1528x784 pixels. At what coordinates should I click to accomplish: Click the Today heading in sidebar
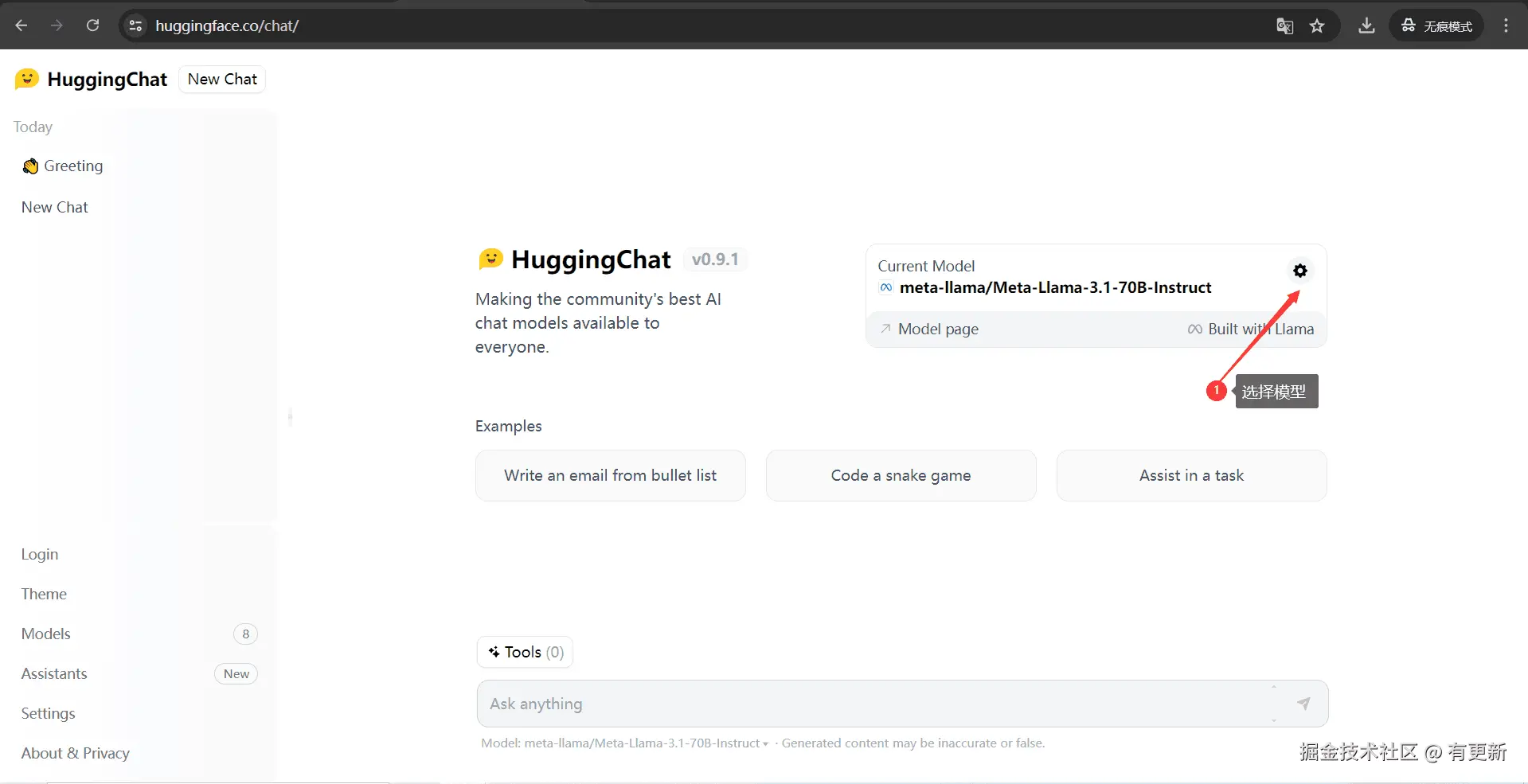[33, 127]
